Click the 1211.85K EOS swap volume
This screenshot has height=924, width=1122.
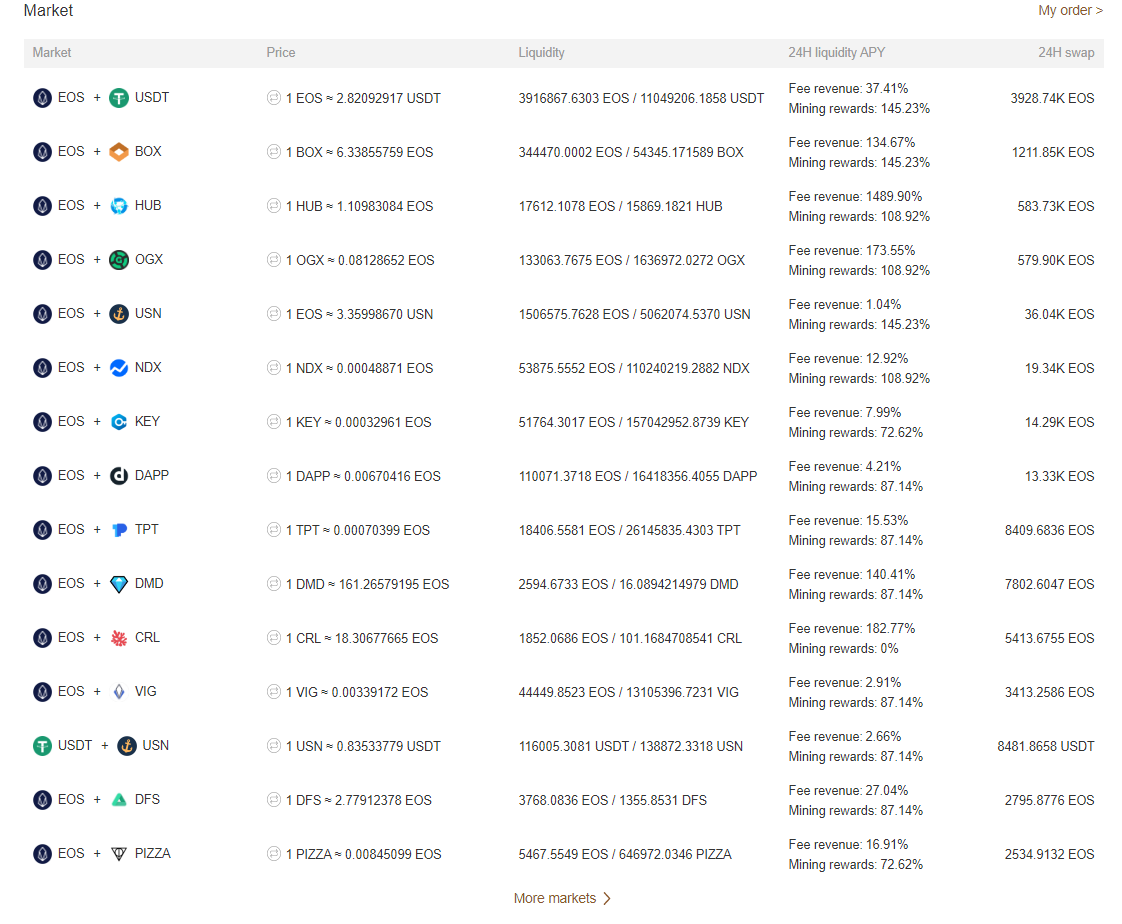1053,152
